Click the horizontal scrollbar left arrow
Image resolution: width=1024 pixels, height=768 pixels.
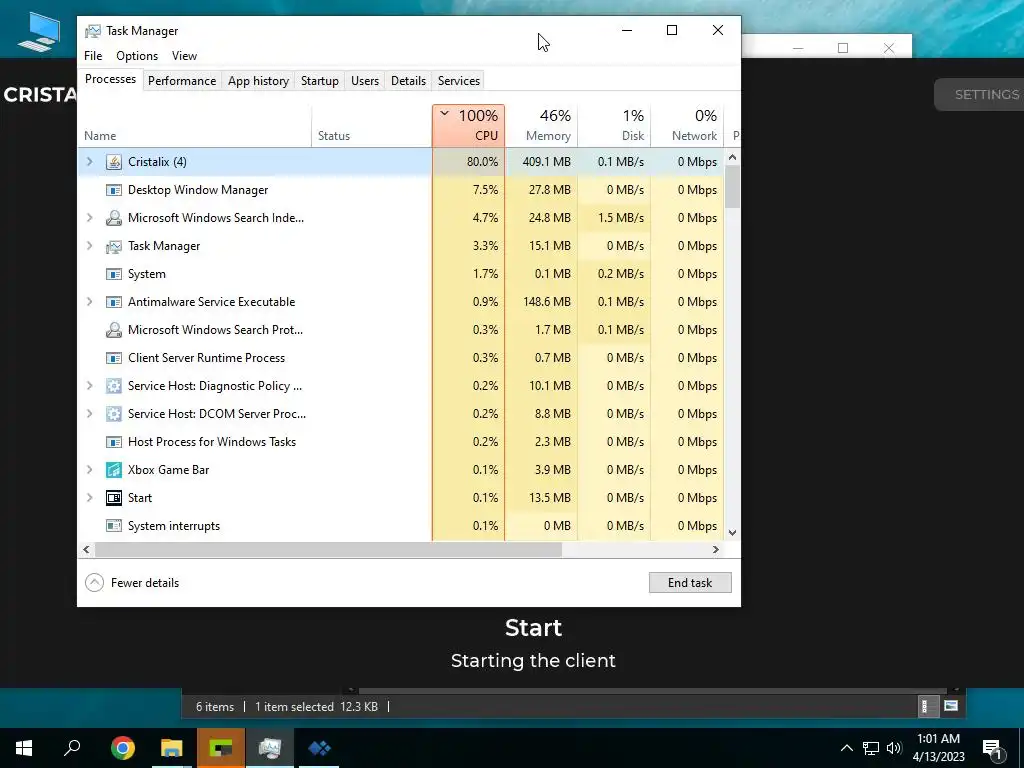point(86,550)
